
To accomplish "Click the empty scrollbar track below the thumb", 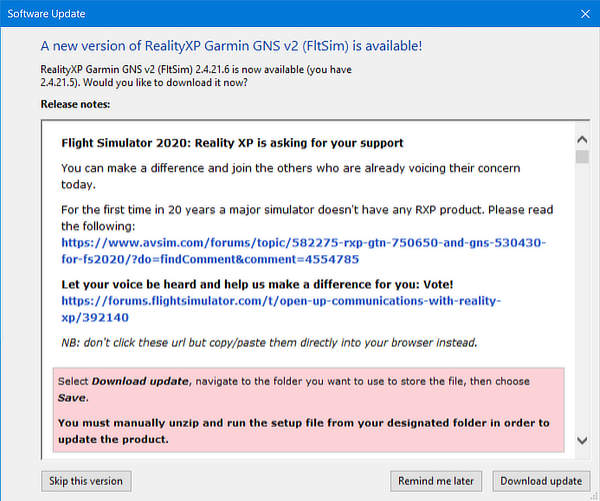I will [x=582, y=300].
